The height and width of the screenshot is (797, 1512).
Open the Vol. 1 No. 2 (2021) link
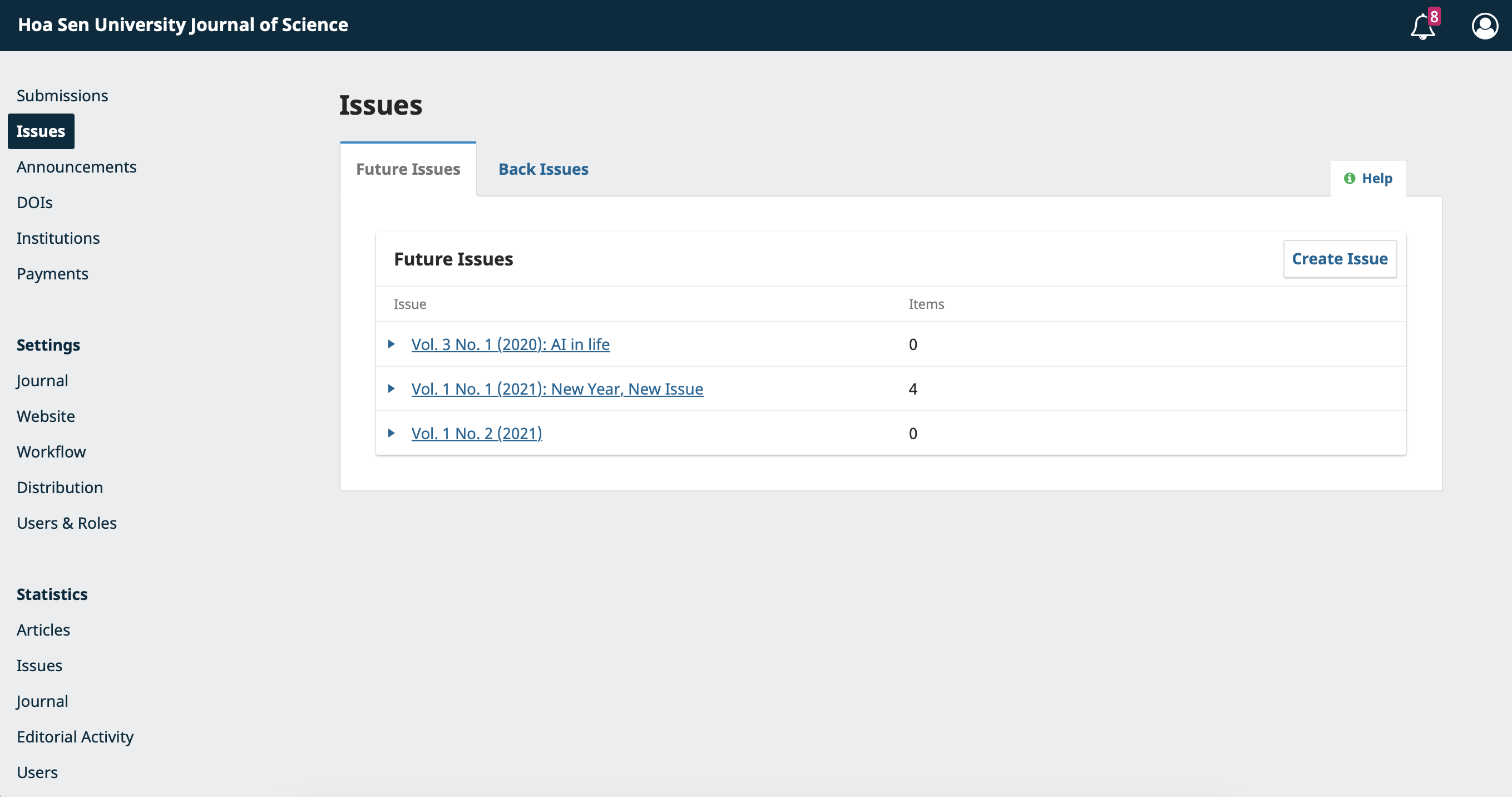(x=476, y=434)
